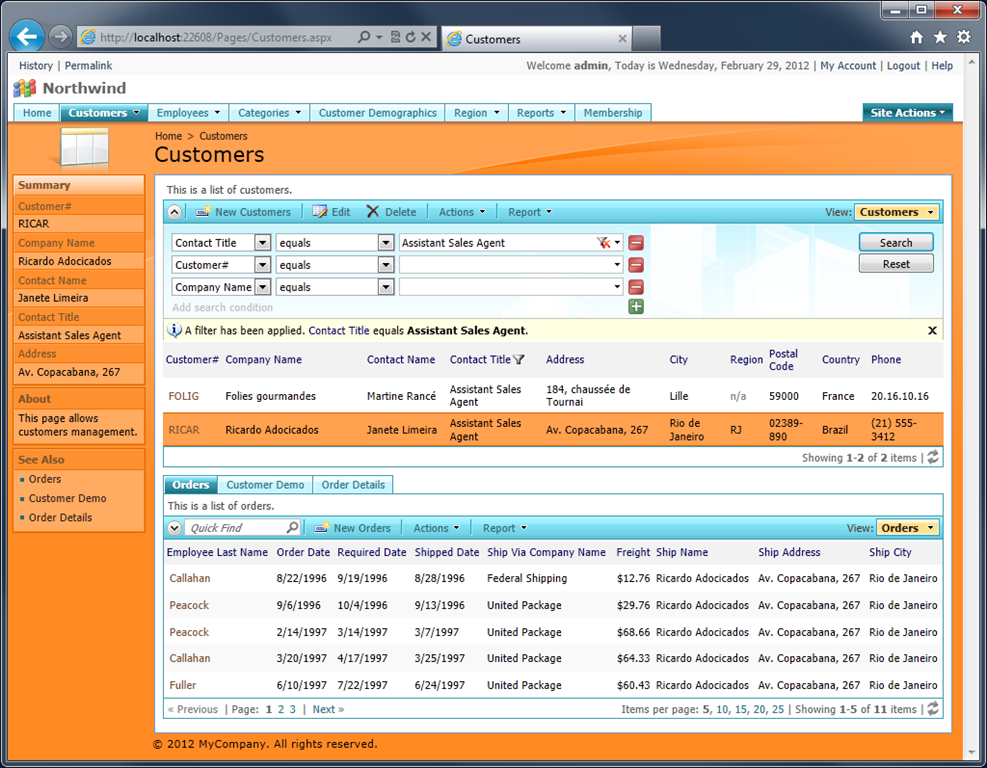Click the Delete X icon
The width and height of the screenshot is (987, 768).
[373, 212]
